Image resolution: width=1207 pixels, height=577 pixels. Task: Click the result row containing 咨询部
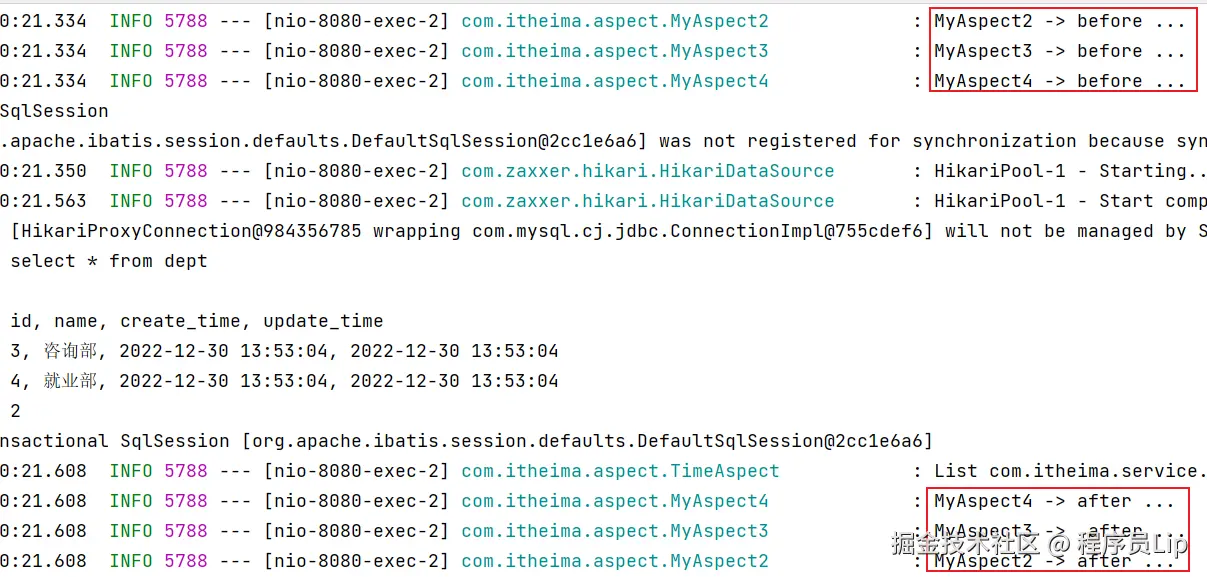(284, 351)
